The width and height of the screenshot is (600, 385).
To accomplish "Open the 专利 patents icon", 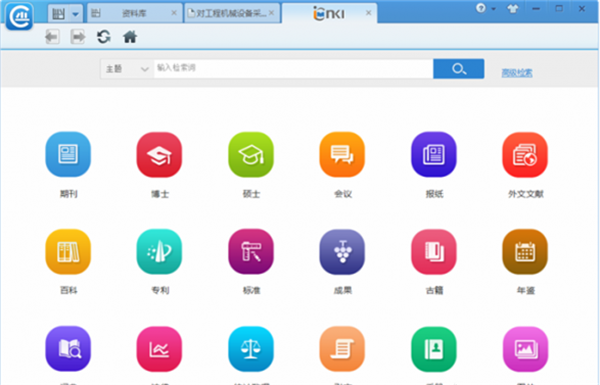I will click(159, 252).
